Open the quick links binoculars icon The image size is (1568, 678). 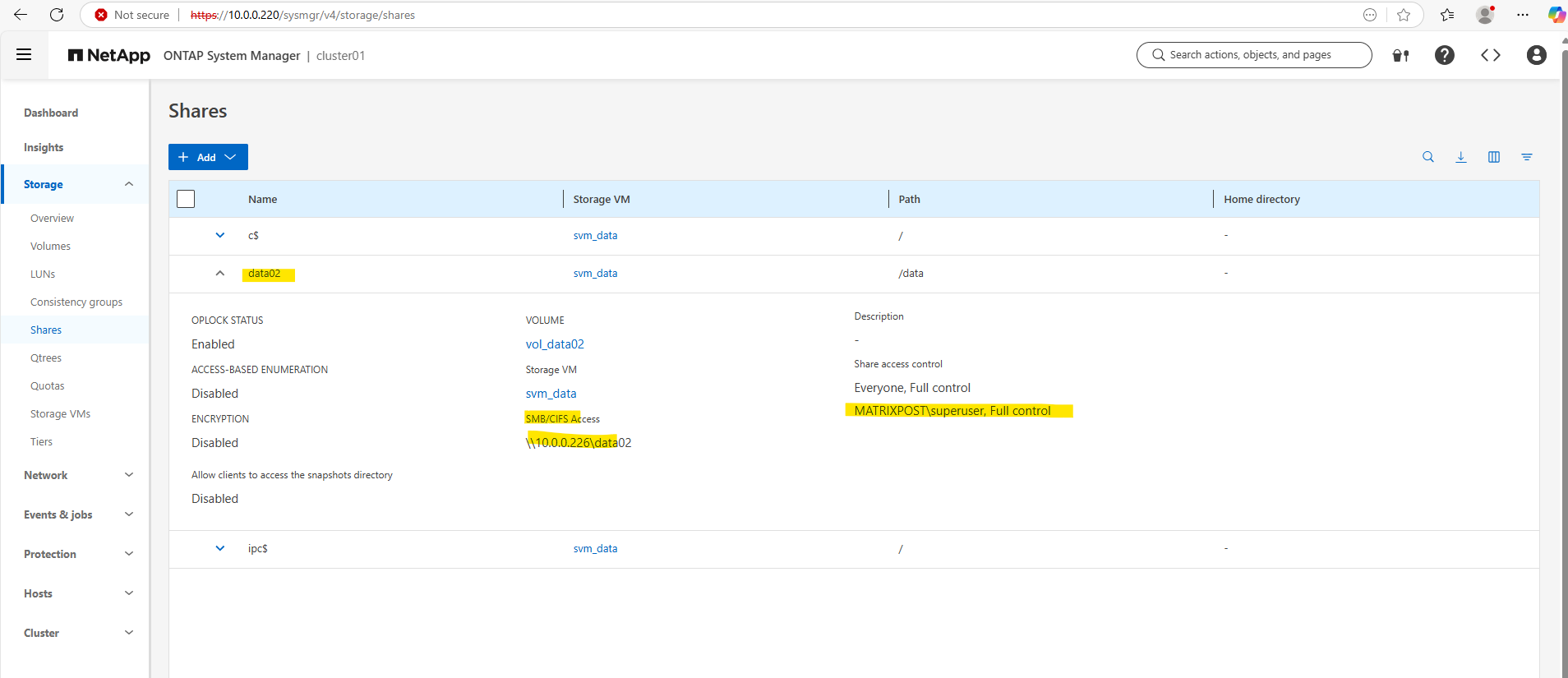(x=1400, y=56)
